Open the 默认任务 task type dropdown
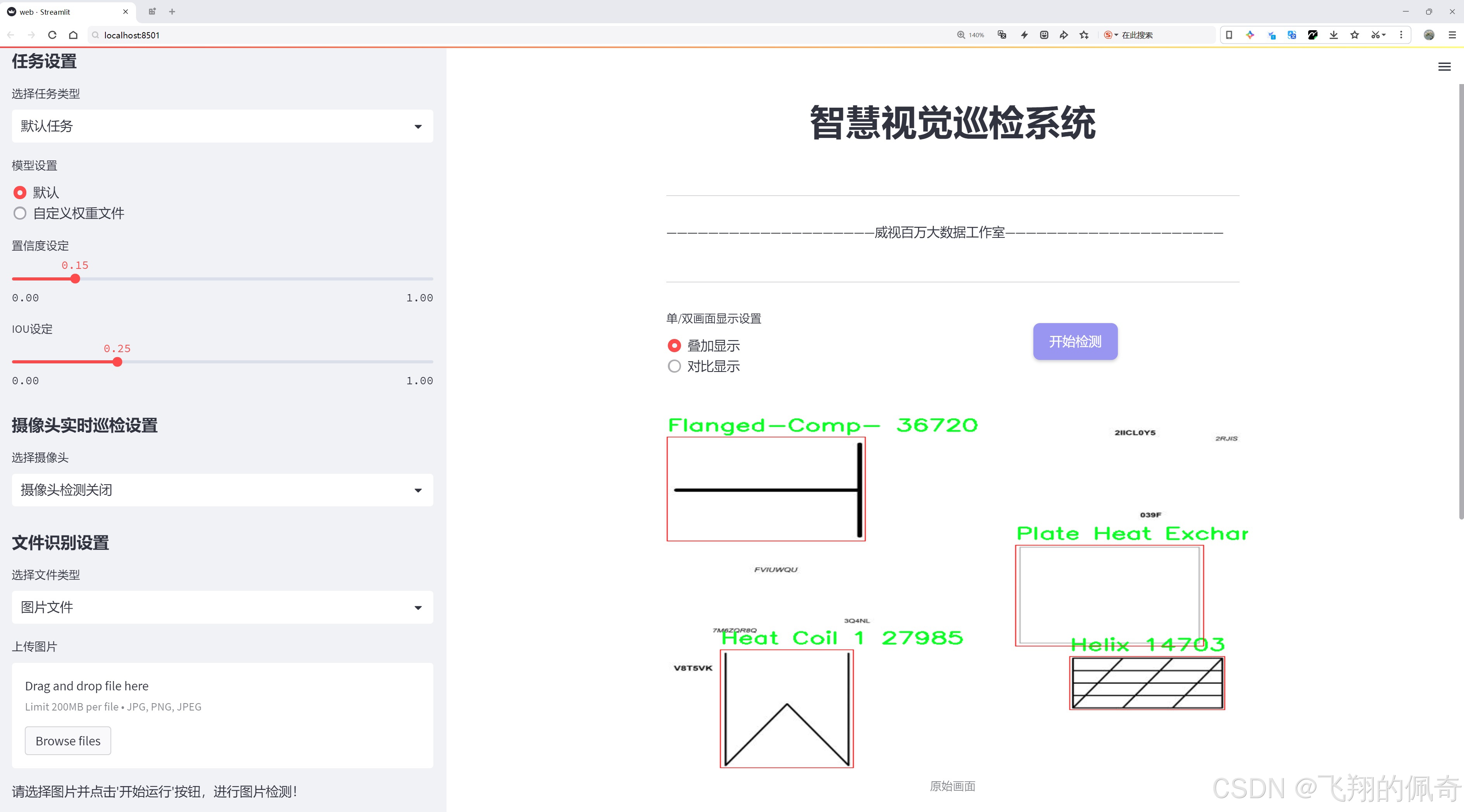 222,126
